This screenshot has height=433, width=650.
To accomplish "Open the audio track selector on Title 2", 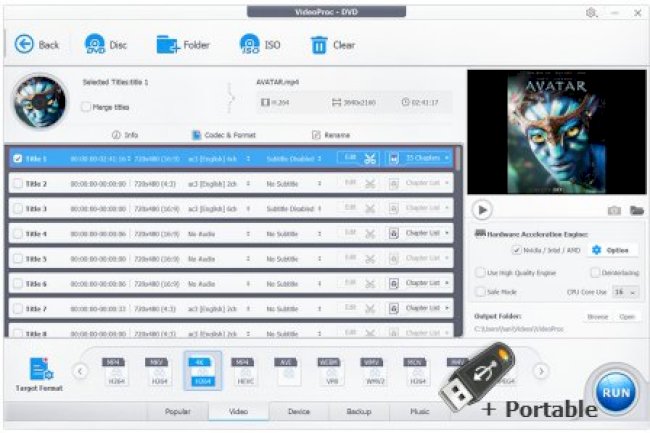I will (x=248, y=184).
